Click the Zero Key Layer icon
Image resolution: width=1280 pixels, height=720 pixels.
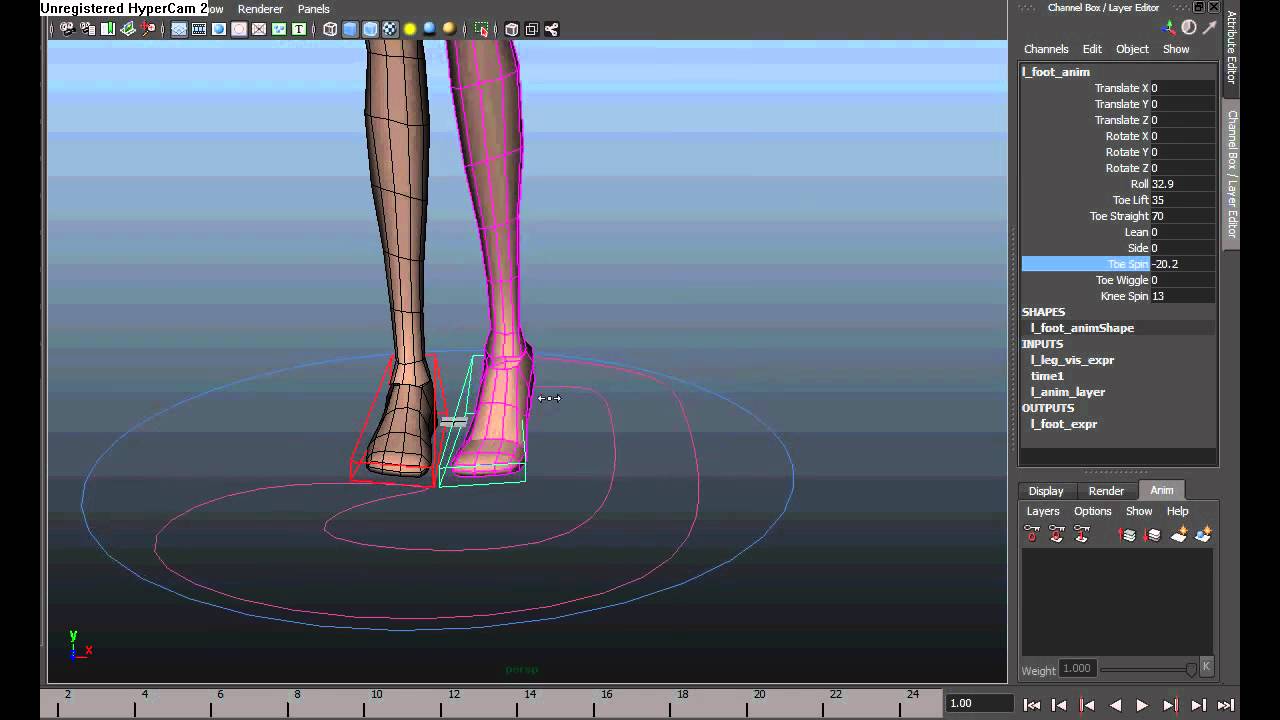pyautogui.click(x=1032, y=534)
